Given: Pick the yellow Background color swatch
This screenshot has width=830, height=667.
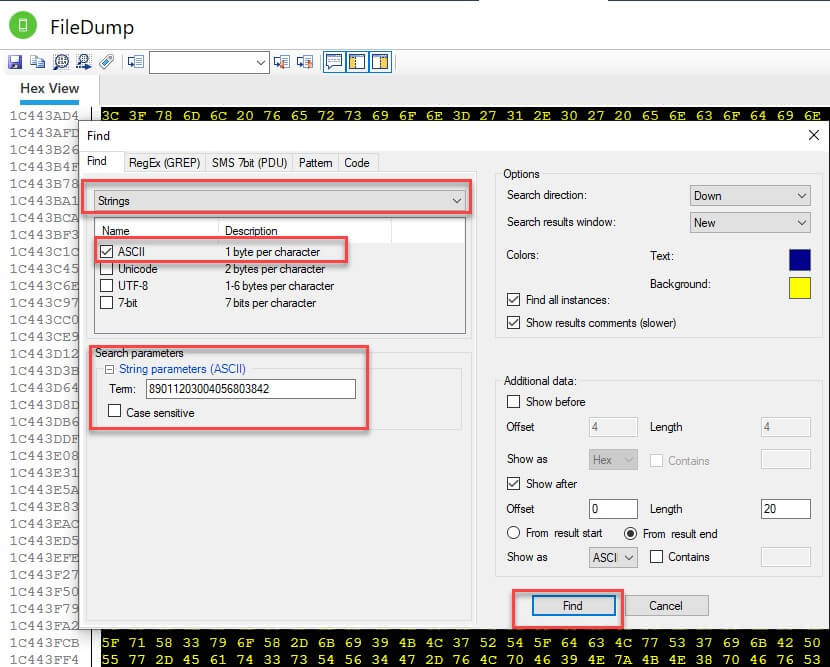Looking at the screenshot, I should [799, 288].
